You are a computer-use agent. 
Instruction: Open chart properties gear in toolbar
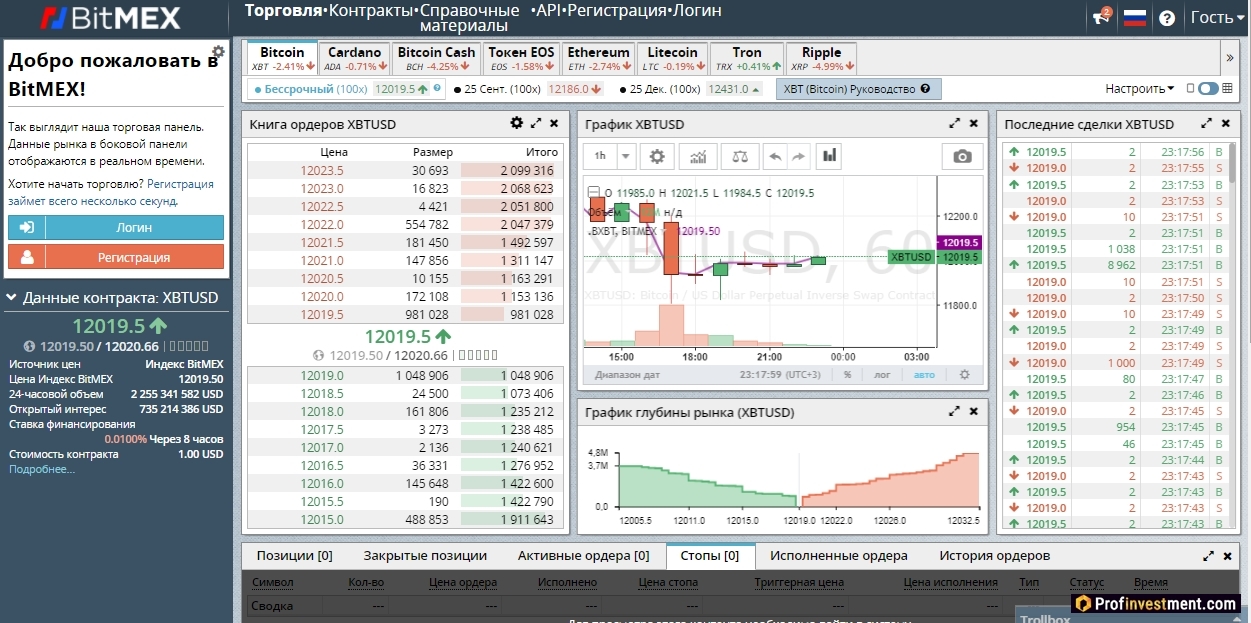pyautogui.click(x=657, y=156)
